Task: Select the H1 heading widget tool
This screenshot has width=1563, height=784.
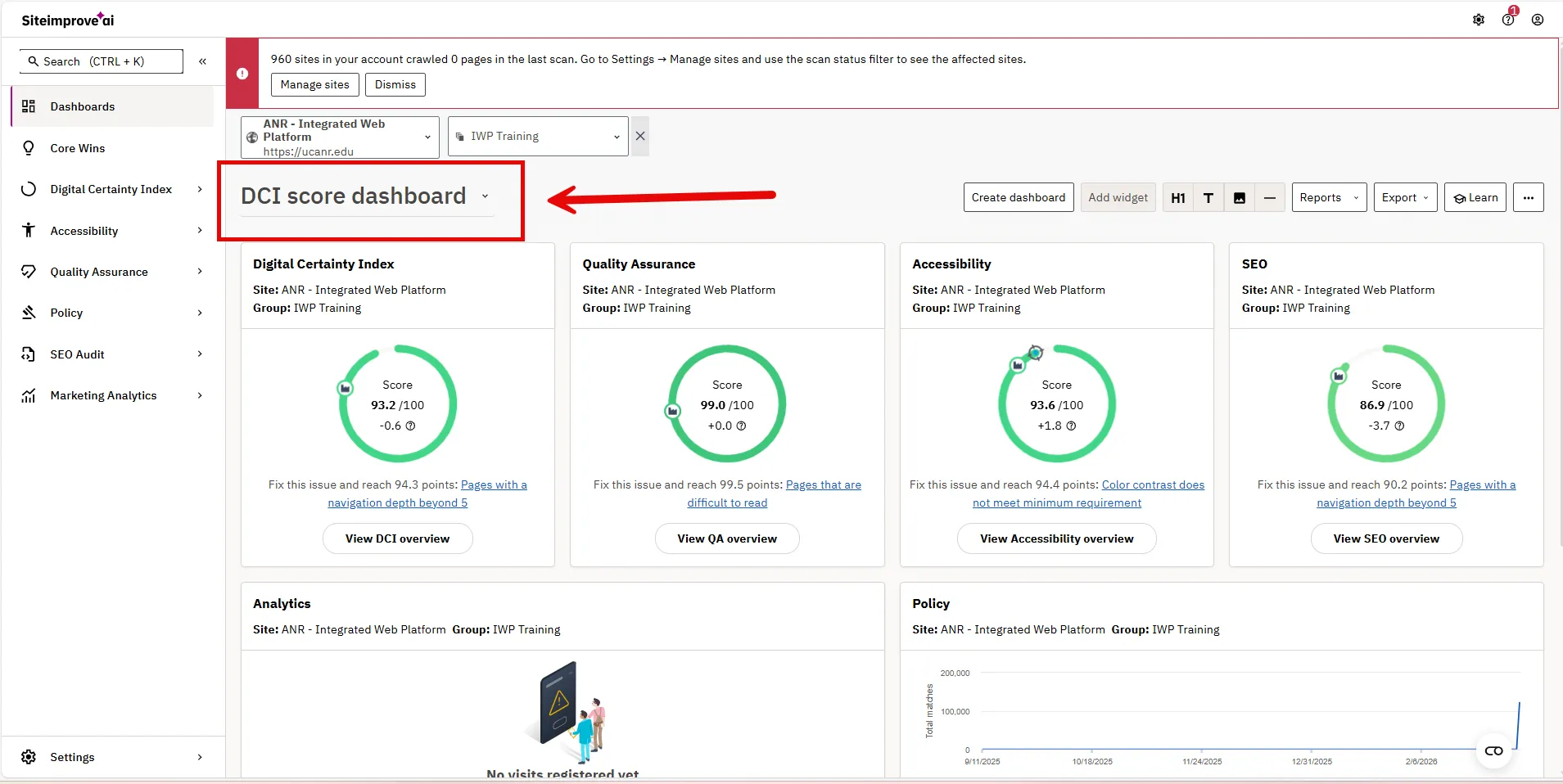Action: tap(1177, 197)
